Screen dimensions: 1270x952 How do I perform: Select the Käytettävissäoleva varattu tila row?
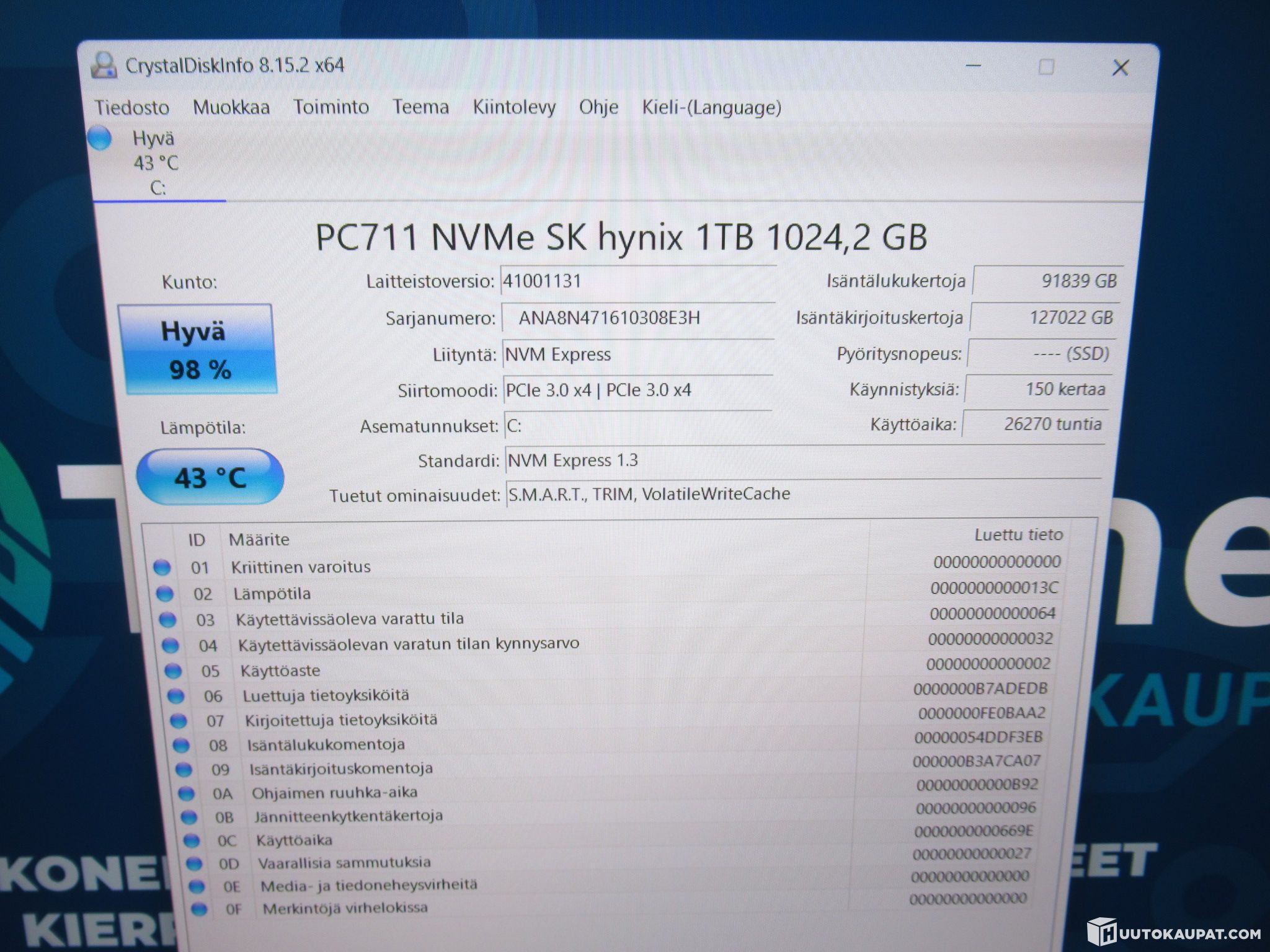(x=608, y=617)
